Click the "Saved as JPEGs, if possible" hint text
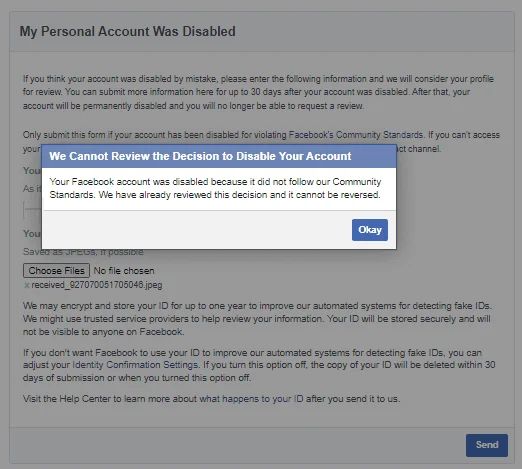Viewport: 522px width, 469px height. coord(83,252)
